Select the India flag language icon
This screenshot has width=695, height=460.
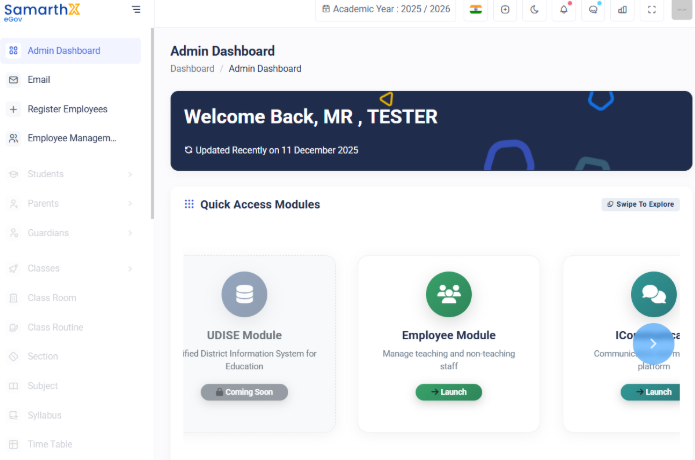[476, 9]
